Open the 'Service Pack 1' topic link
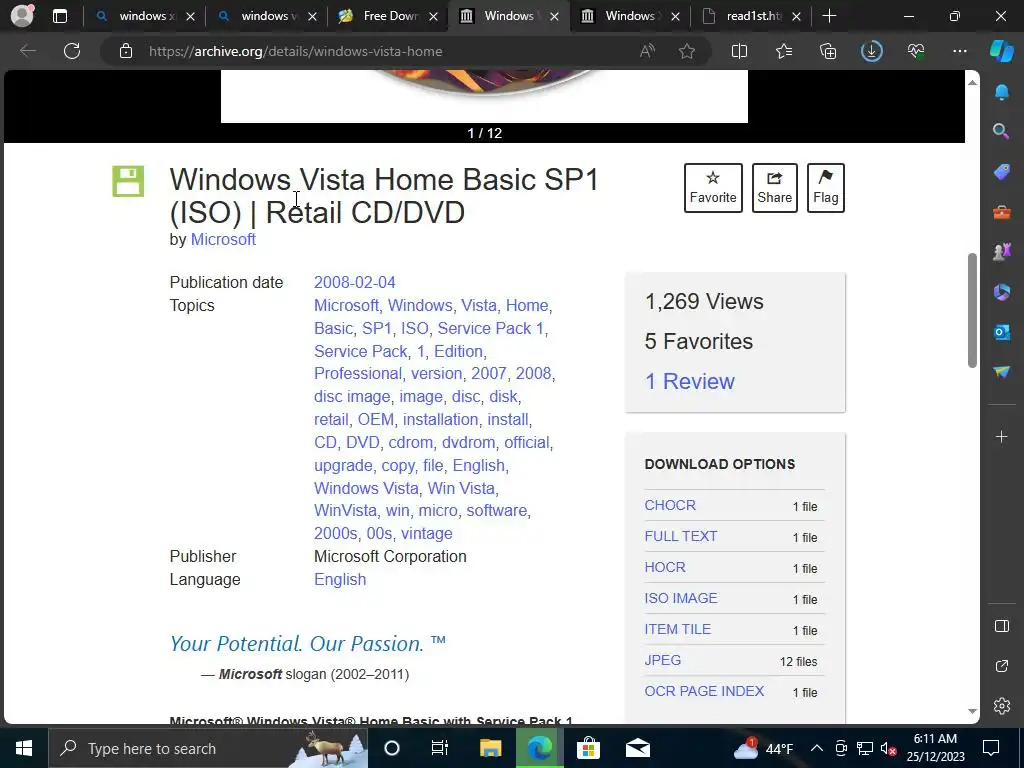The width and height of the screenshot is (1024, 768). coord(490,328)
